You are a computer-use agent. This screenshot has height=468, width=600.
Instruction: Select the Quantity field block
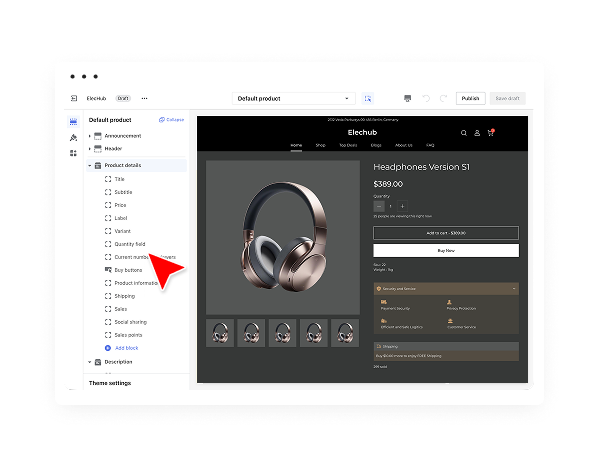click(129, 244)
